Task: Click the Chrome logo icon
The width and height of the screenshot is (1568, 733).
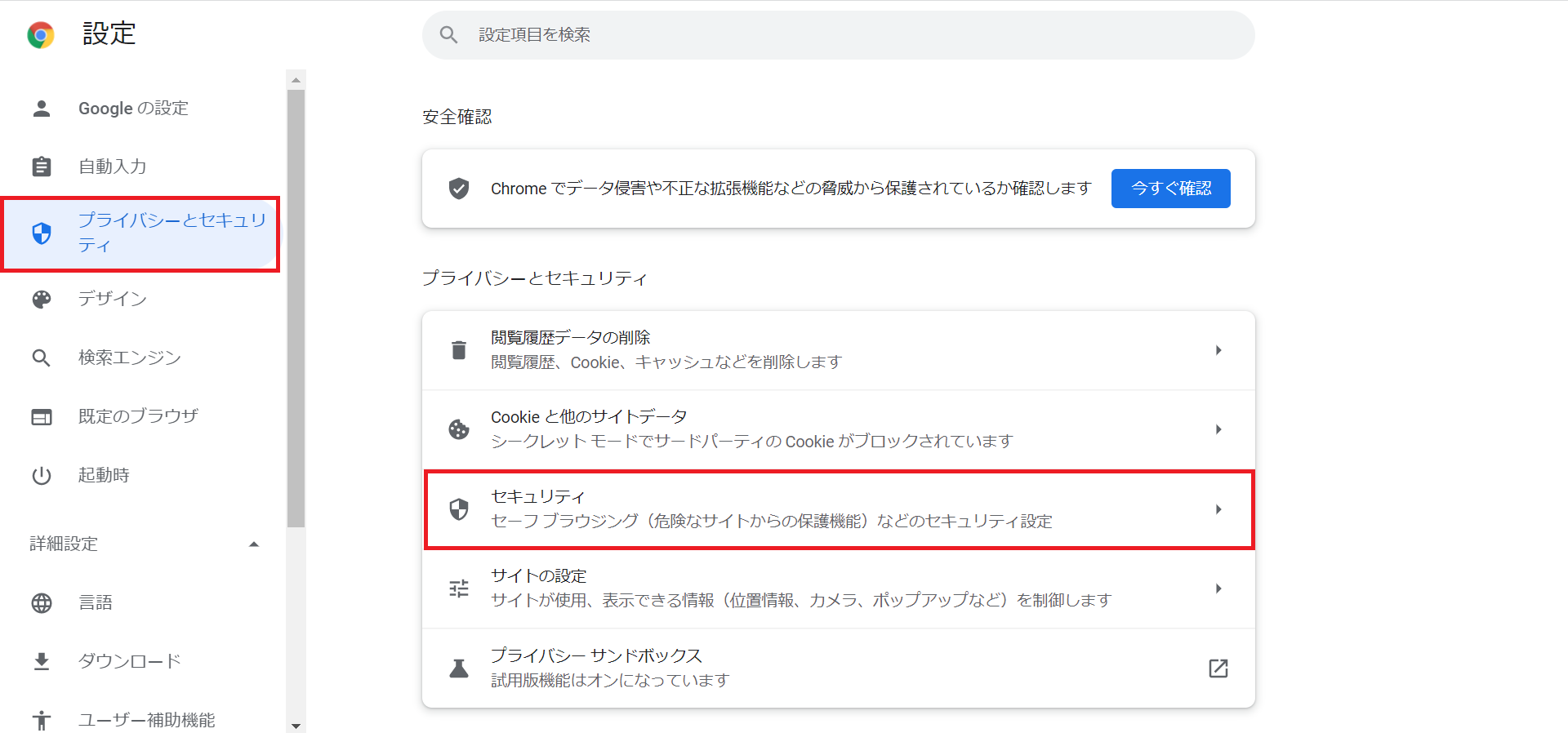Action: click(41, 34)
